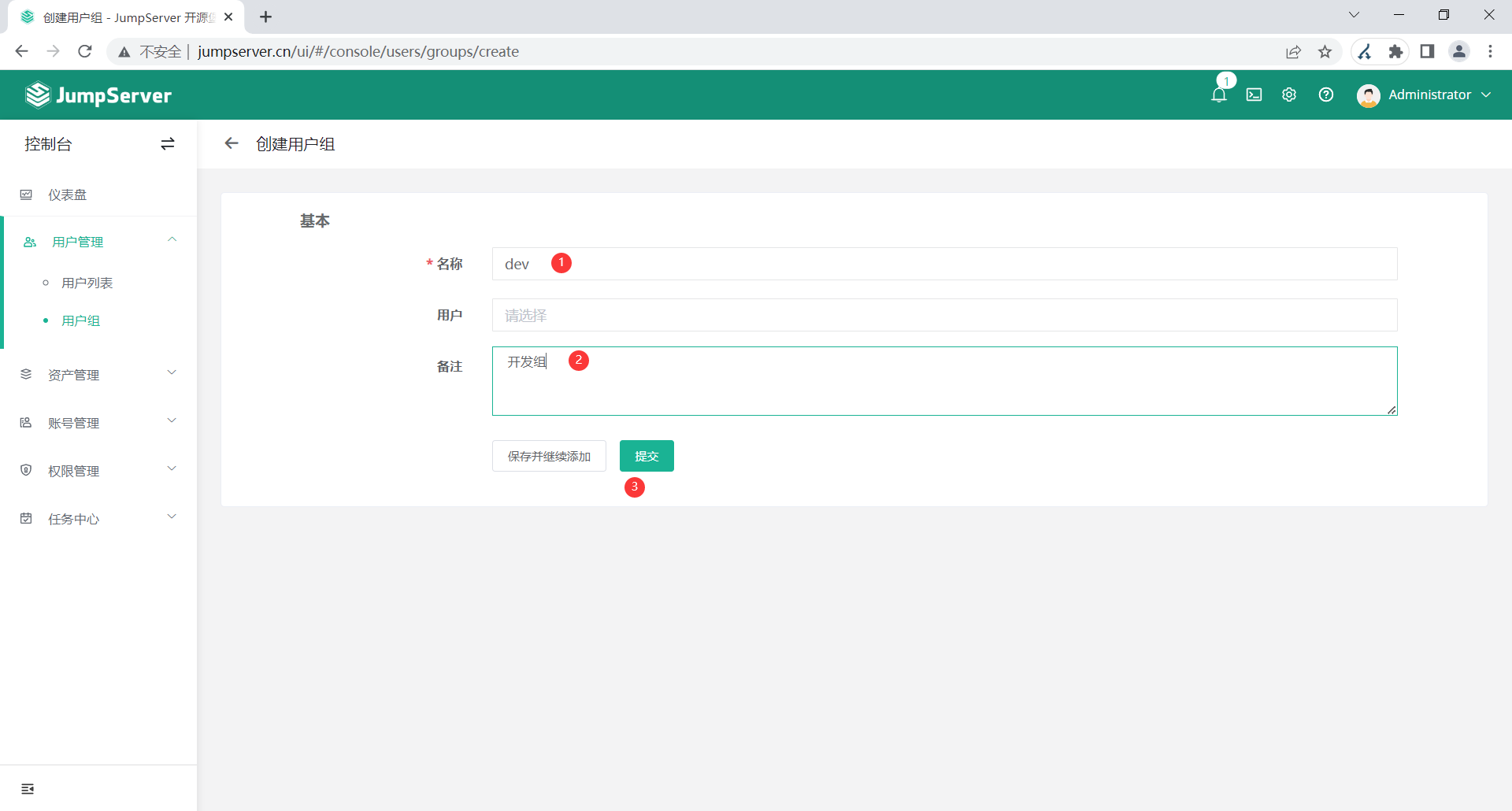Open the Chrome profile icon
1512x811 pixels.
(1459, 51)
